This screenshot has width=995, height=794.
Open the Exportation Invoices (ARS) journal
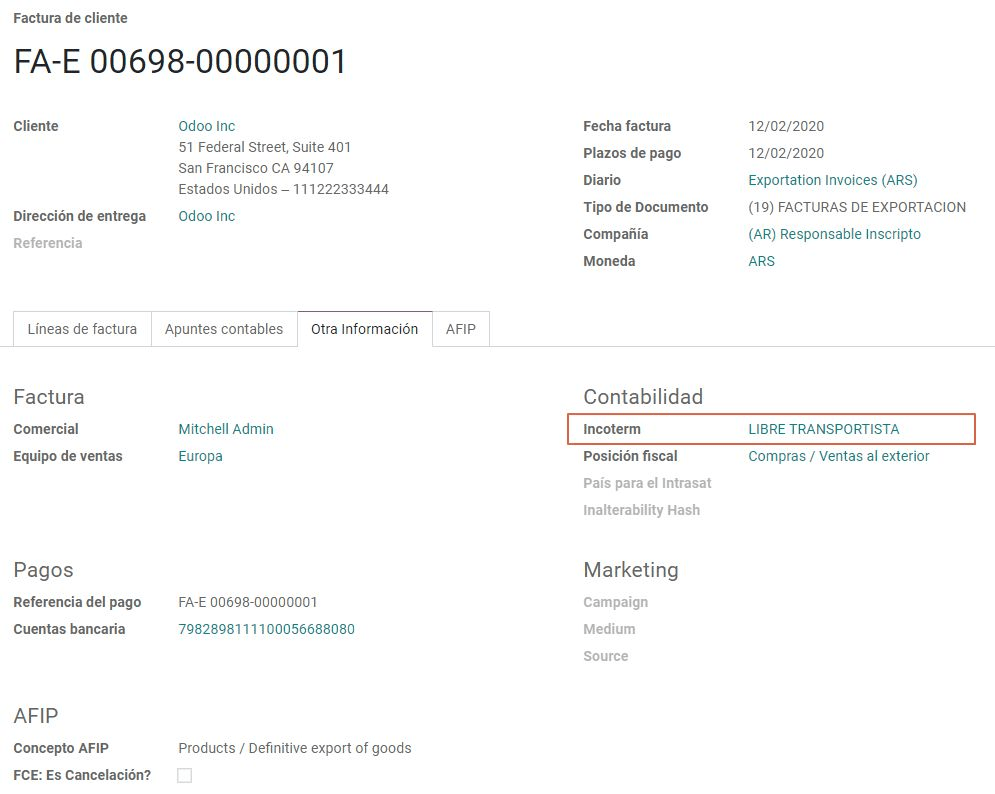click(832, 180)
